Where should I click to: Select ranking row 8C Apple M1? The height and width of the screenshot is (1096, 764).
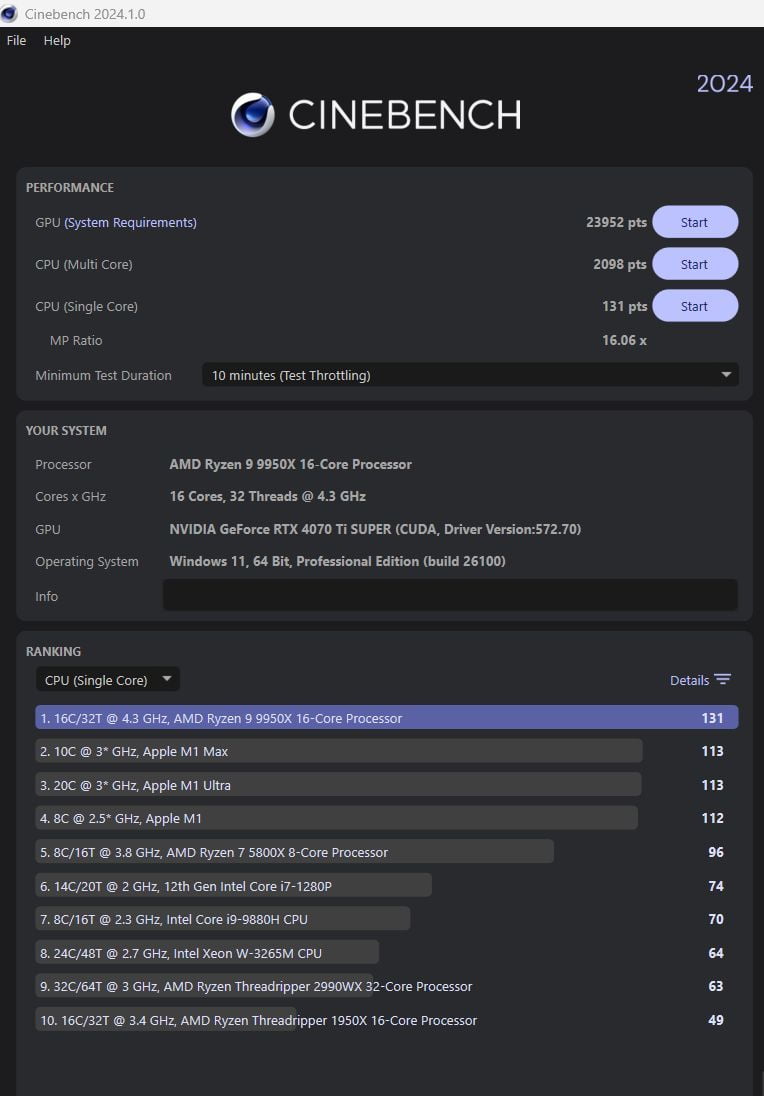(387, 819)
